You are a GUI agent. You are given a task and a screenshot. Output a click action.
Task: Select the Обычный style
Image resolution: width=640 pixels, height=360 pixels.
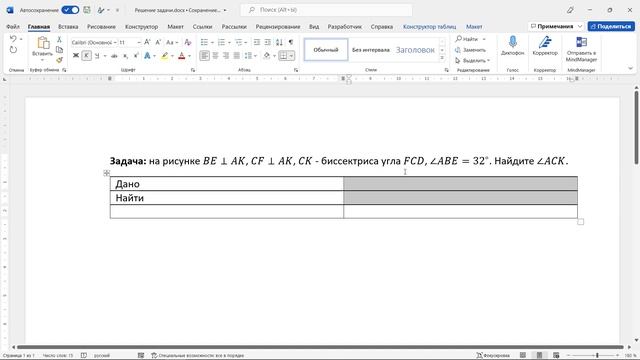326,50
